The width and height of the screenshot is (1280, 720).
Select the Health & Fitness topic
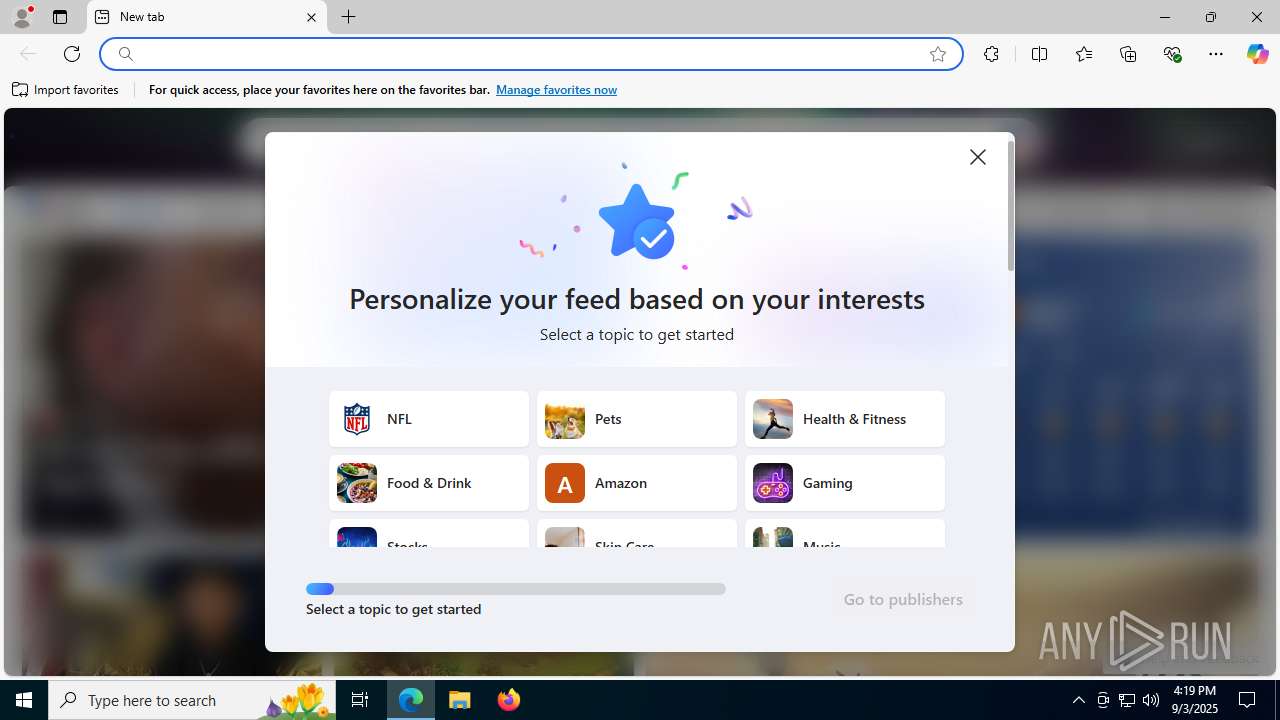[x=845, y=419]
